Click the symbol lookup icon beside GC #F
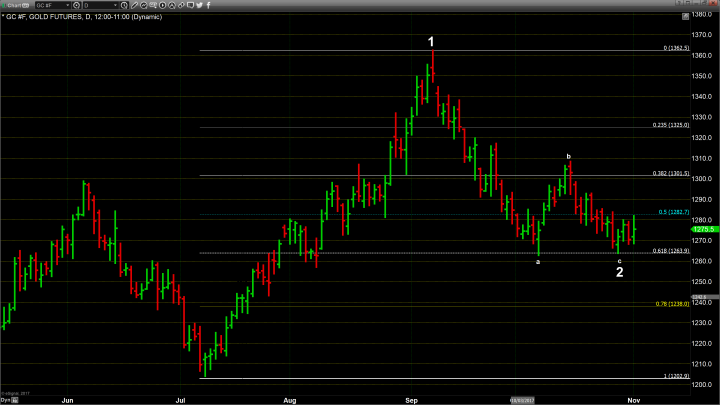Viewport: 720px width, 405px height. point(79,5)
